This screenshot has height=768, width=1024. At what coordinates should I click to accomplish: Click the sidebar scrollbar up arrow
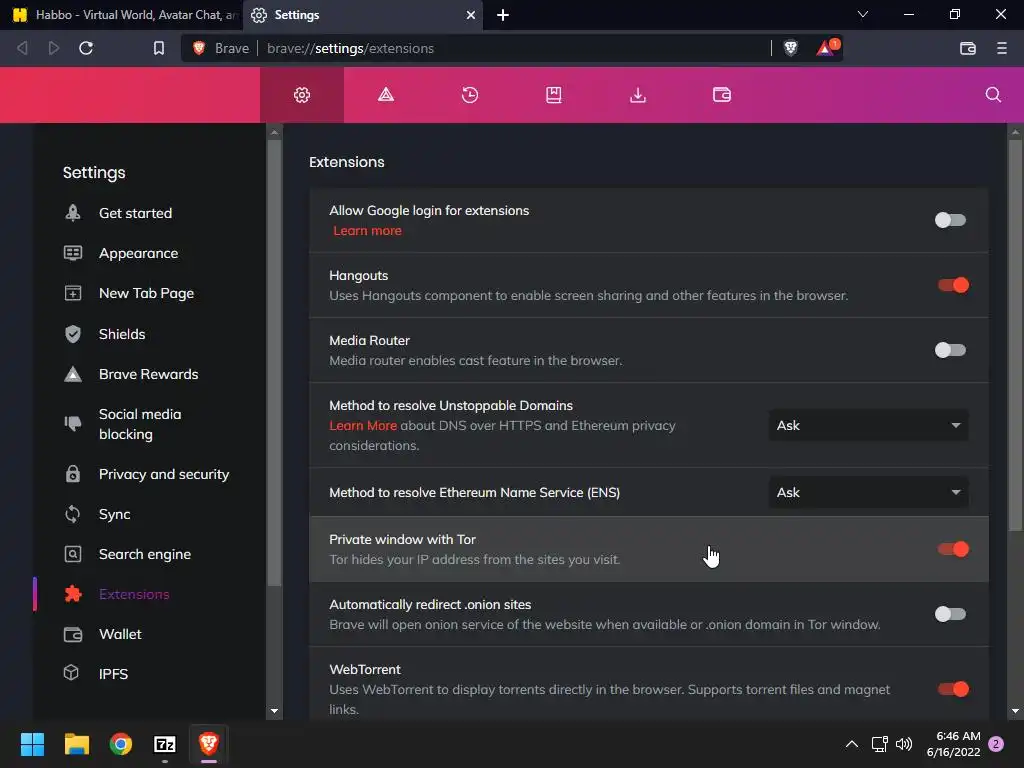274,132
